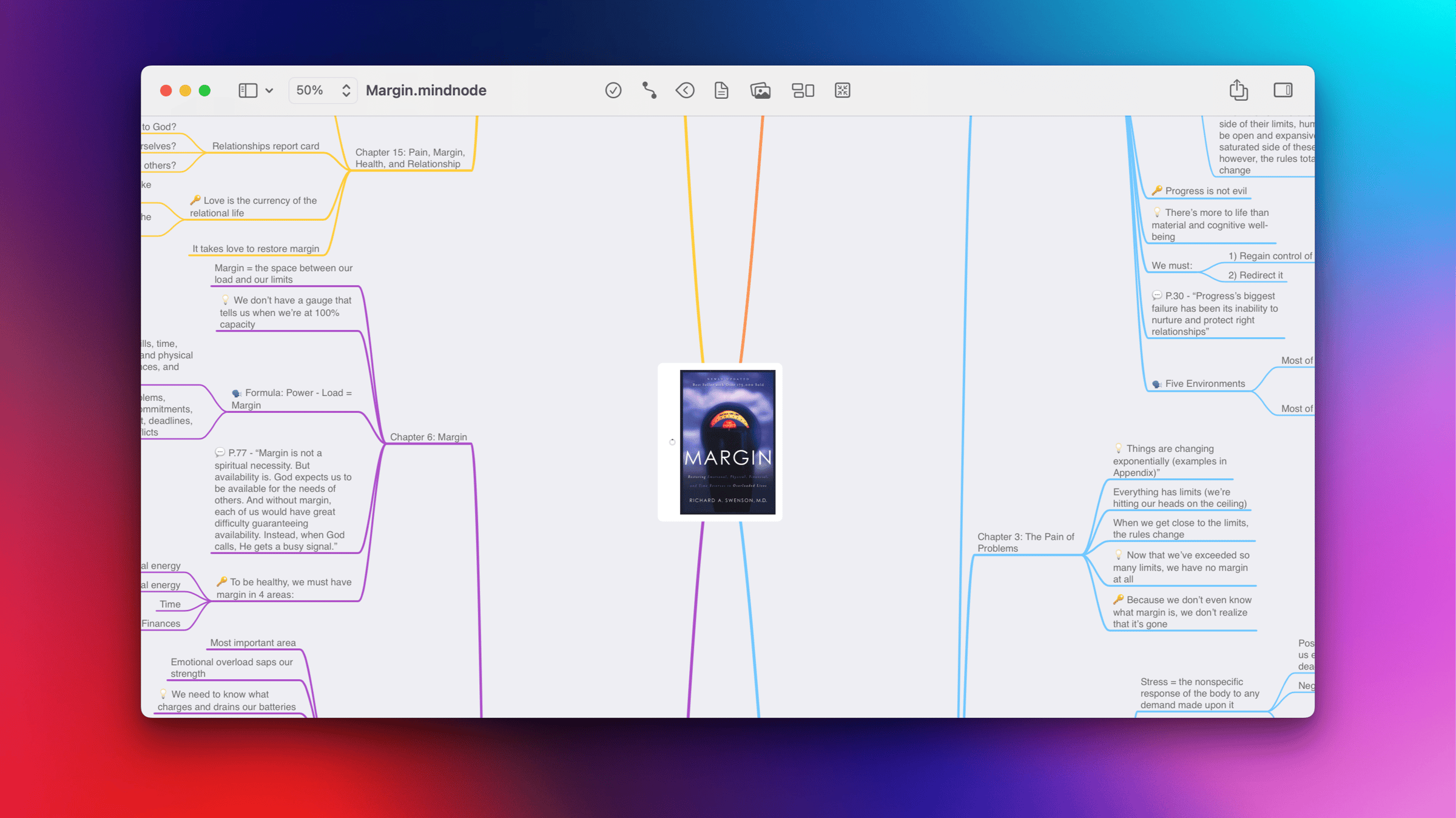The height and width of the screenshot is (818, 1456).
Task: Select Chapter 3: The Pain of Problems node
Action: pos(1025,542)
